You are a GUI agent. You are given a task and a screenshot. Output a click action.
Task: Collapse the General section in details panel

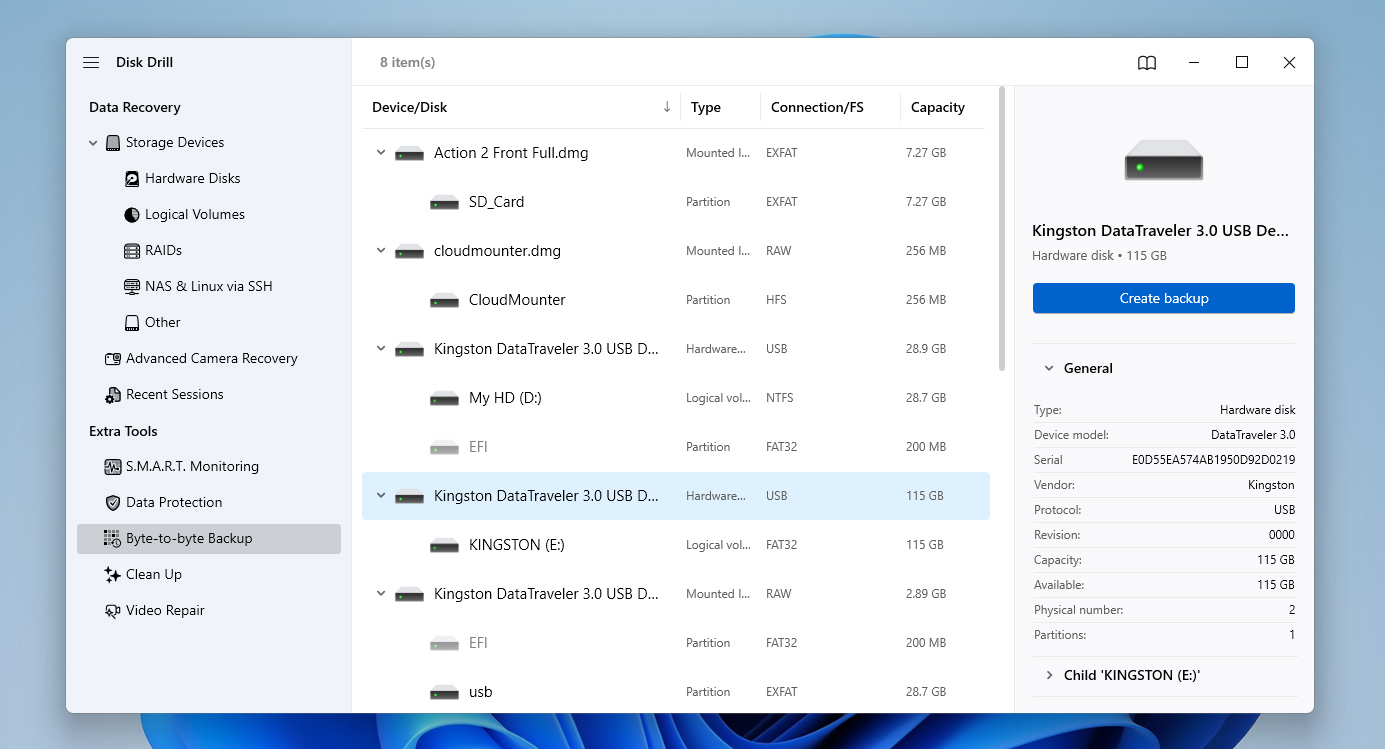tap(1048, 368)
